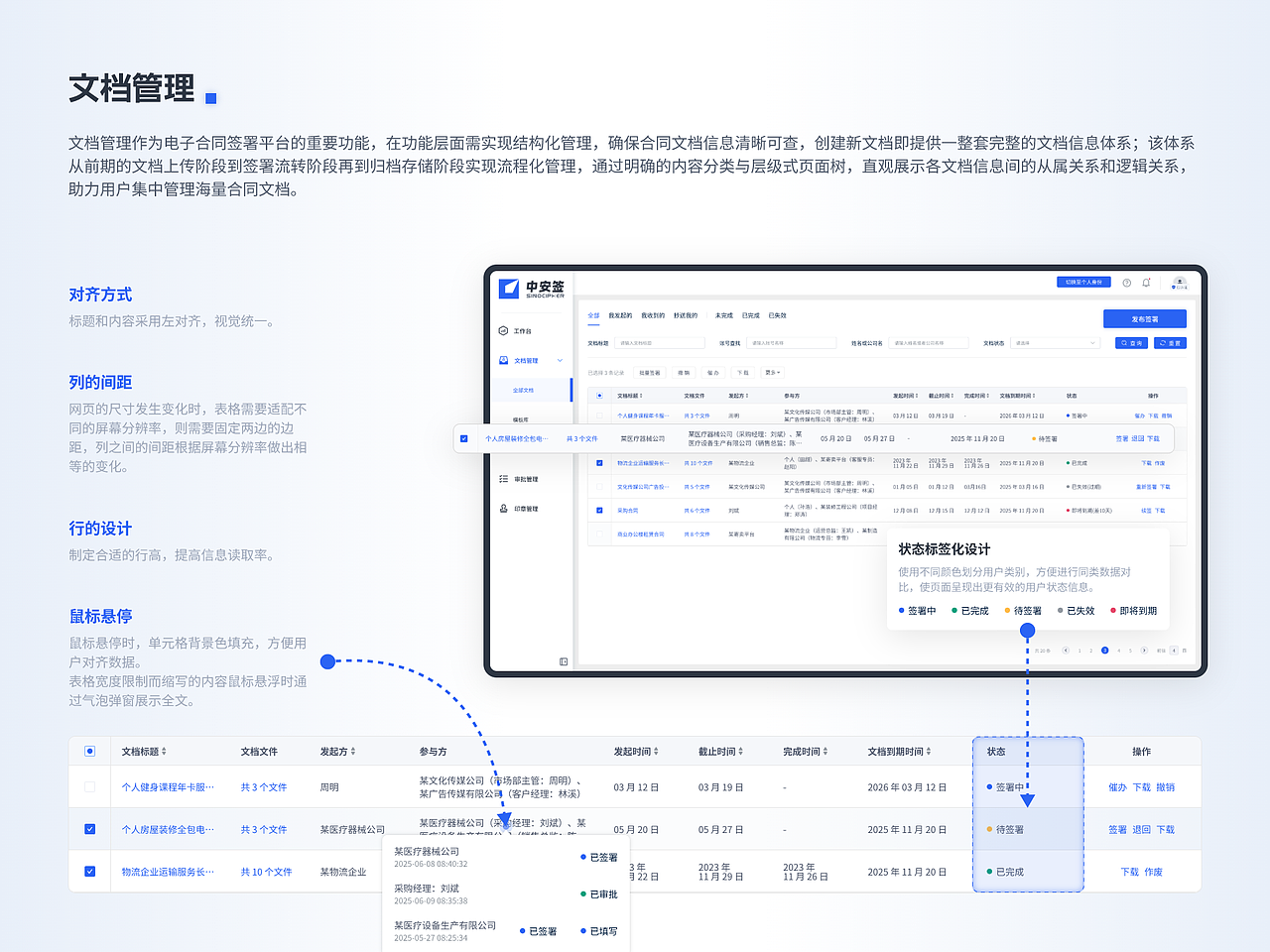Check the 个人健身课程年卡服… row checkbox
Viewport: 1270px width, 952px height.
89,786
